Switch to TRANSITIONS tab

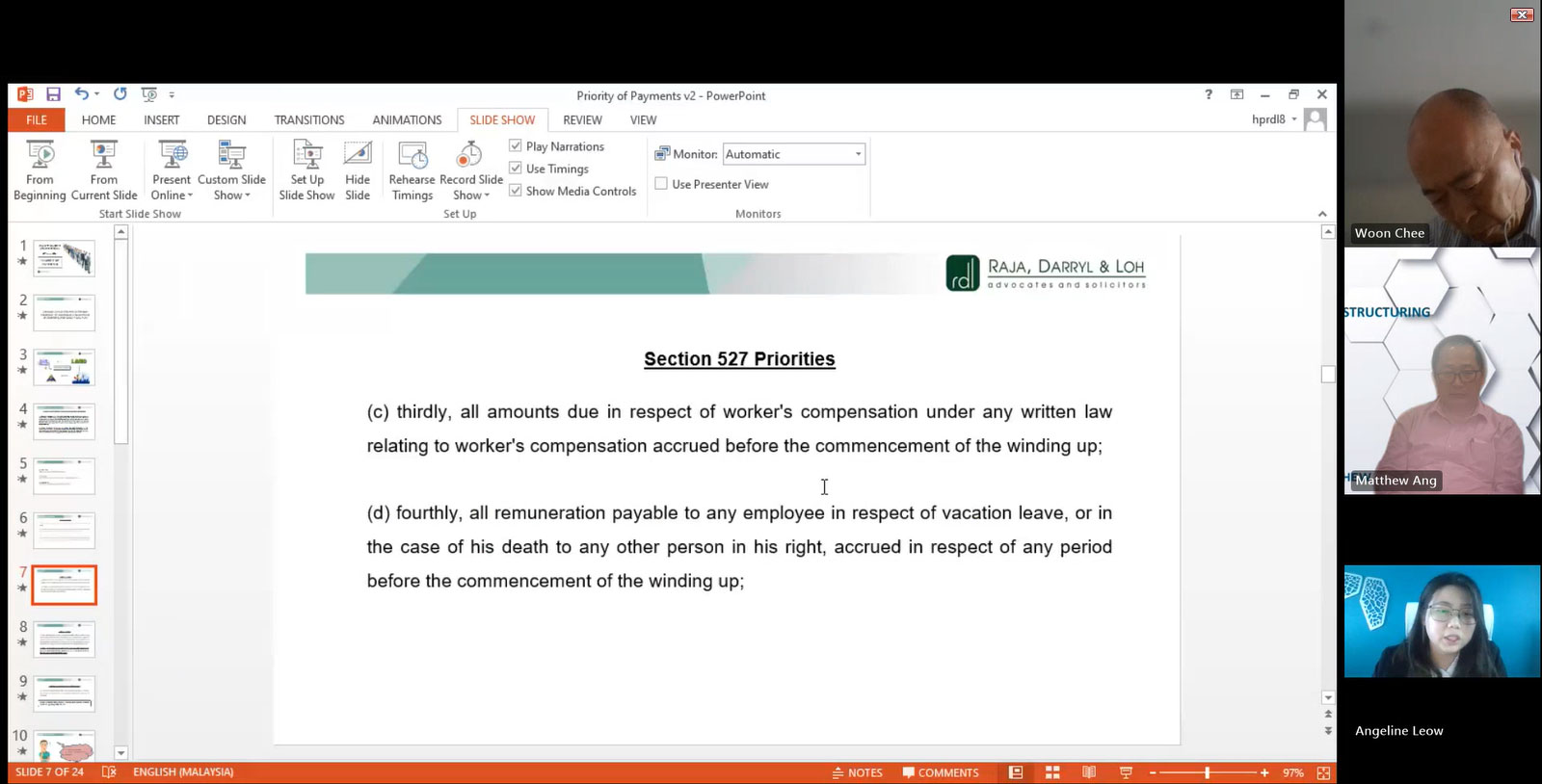[309, 119]
